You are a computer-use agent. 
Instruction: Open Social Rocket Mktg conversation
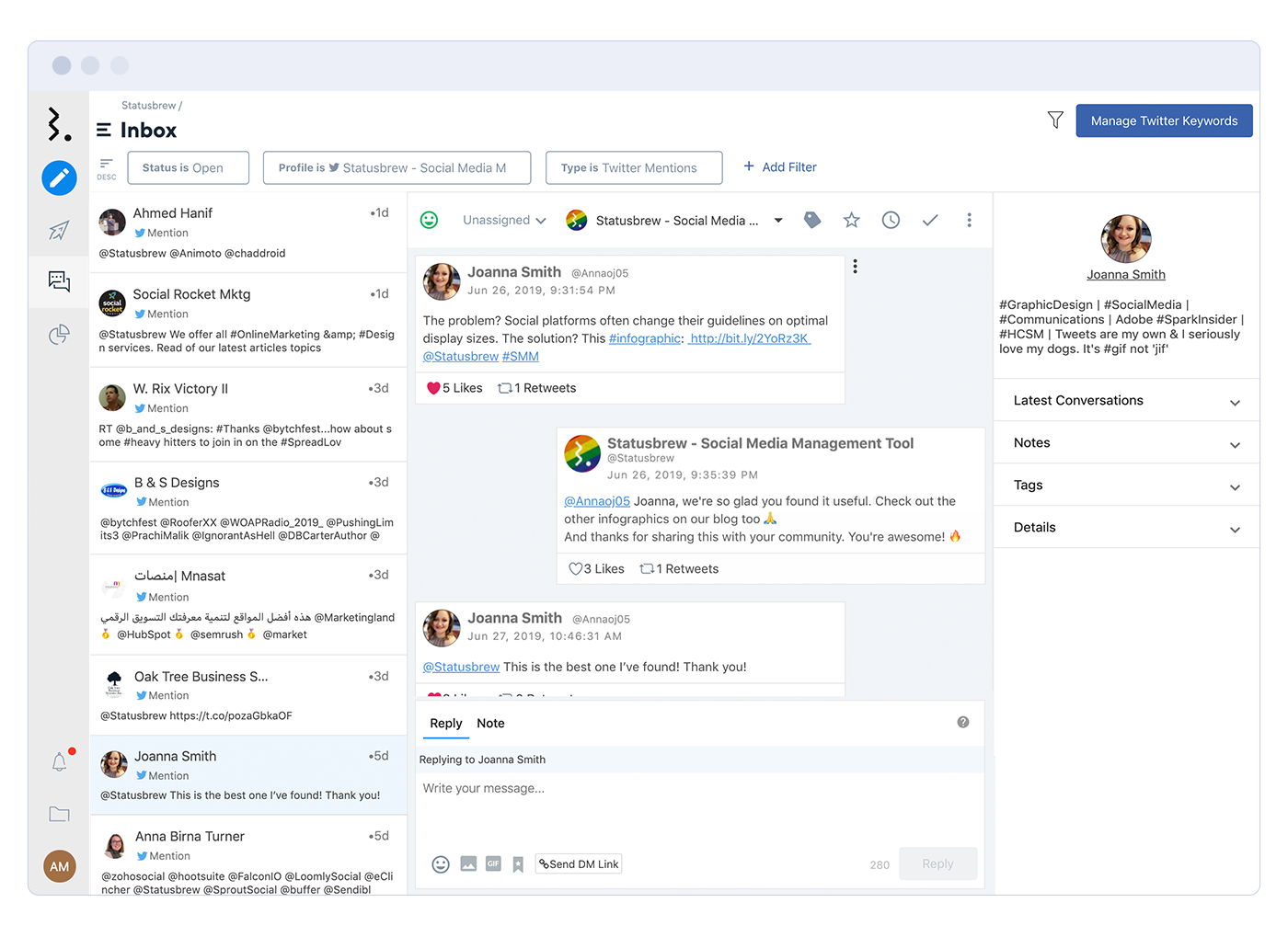tap(248, 320)
